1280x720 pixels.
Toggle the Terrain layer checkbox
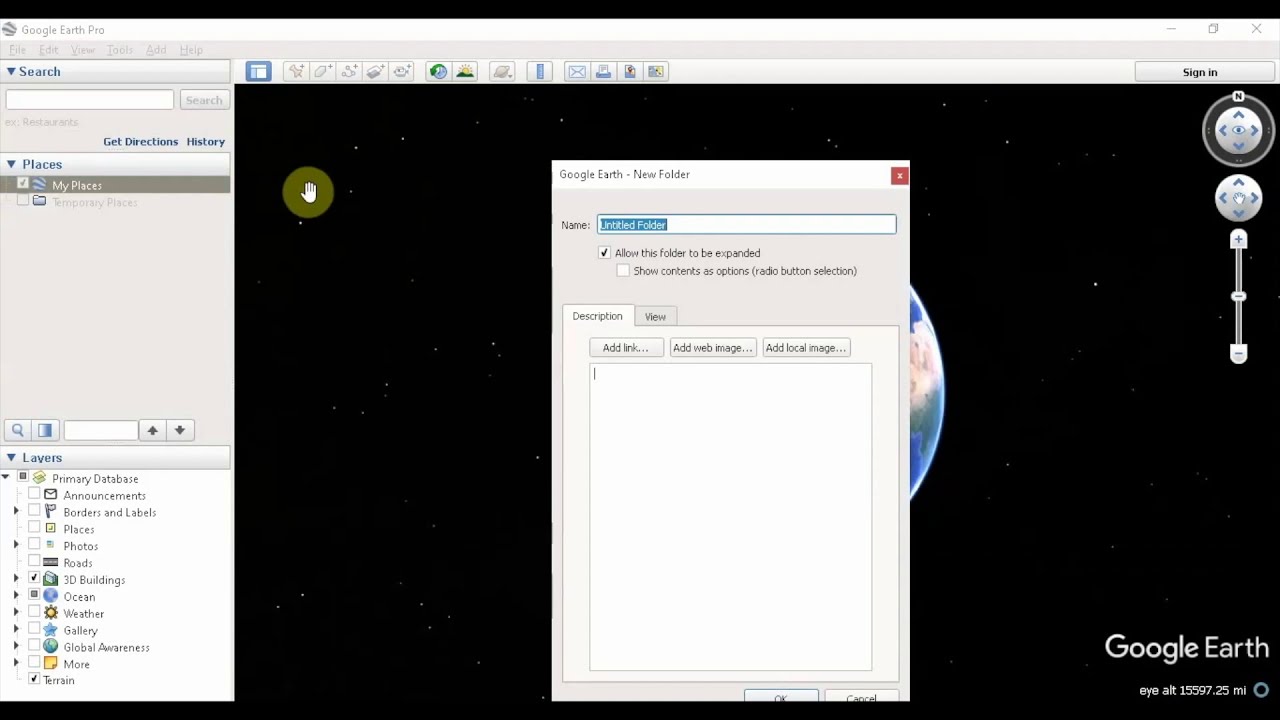[x=34, y=680]
